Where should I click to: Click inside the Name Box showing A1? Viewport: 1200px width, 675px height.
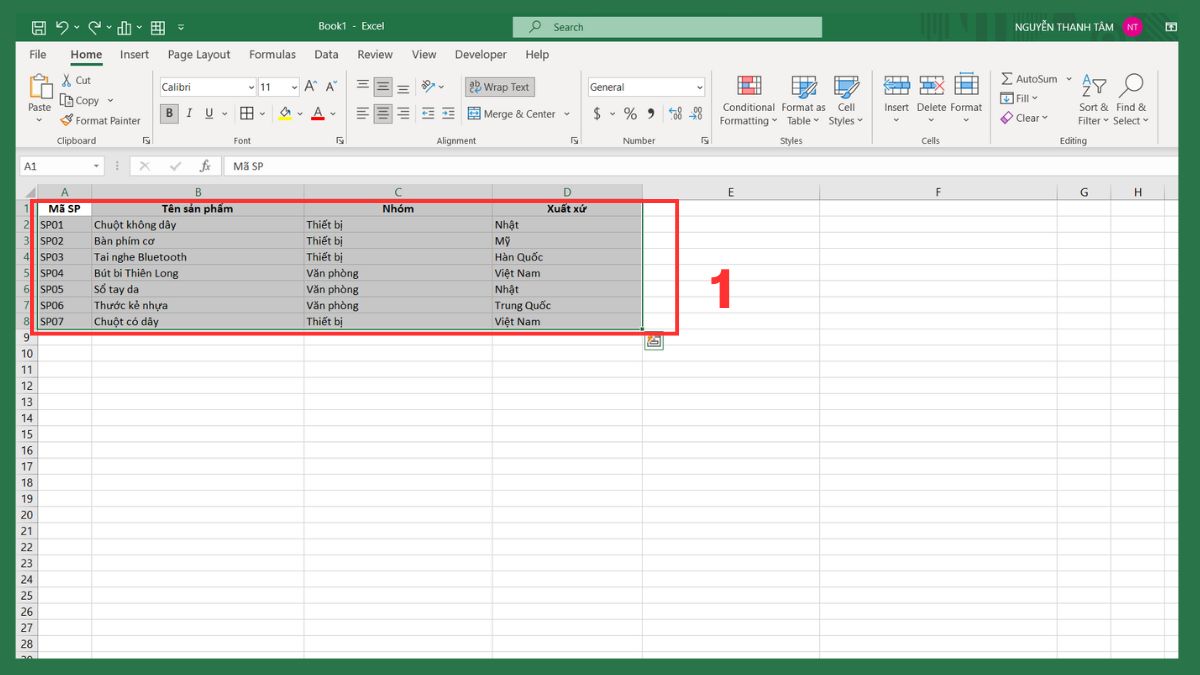pos(55,165)
